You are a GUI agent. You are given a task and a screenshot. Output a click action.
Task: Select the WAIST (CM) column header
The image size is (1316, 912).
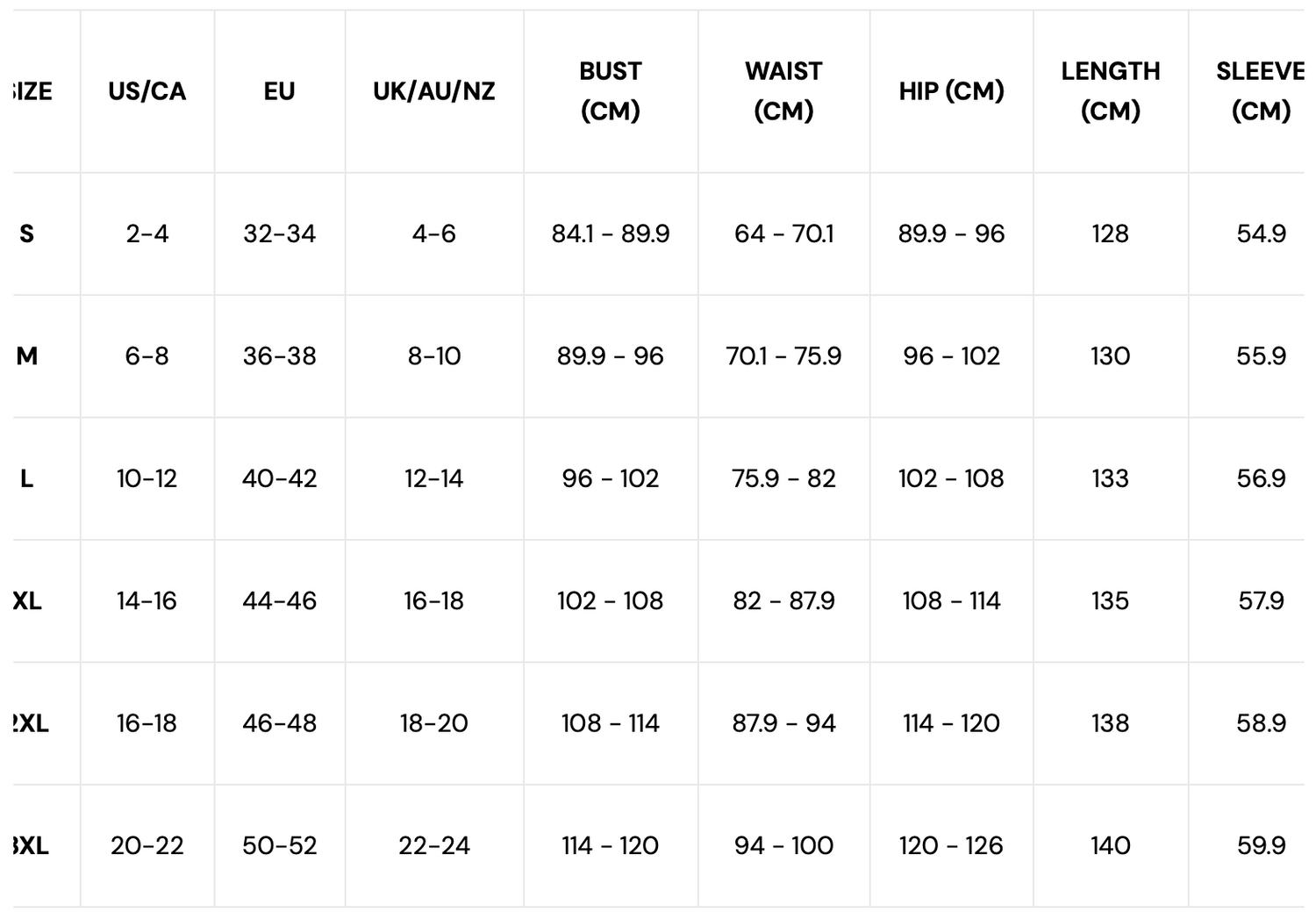coord(783,91)
